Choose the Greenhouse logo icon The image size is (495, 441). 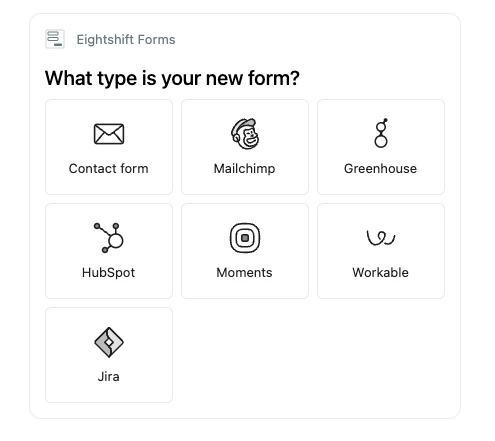381,133
